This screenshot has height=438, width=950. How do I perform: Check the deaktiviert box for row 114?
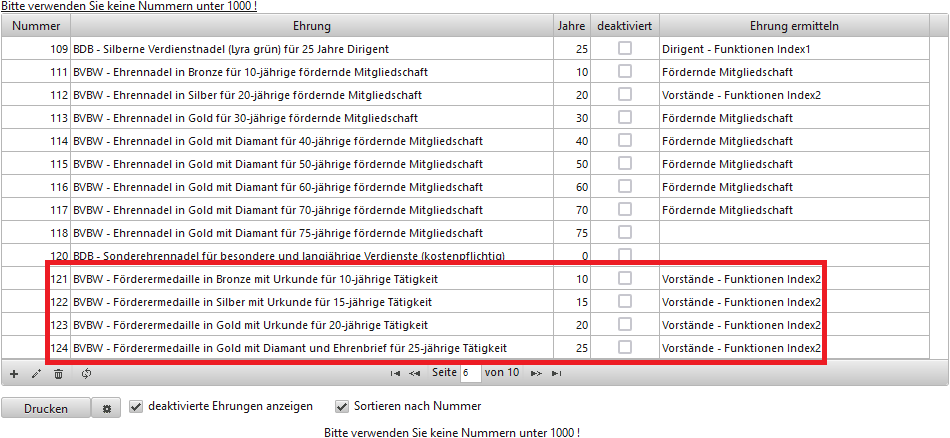[x=625, y=141]
